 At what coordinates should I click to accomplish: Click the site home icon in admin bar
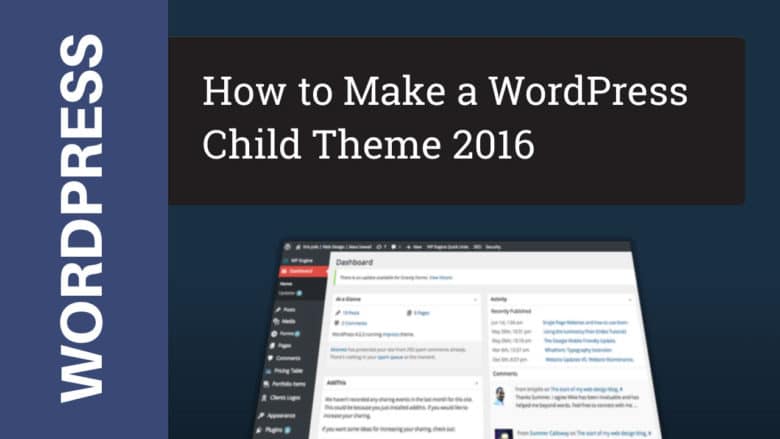point(298,247)
